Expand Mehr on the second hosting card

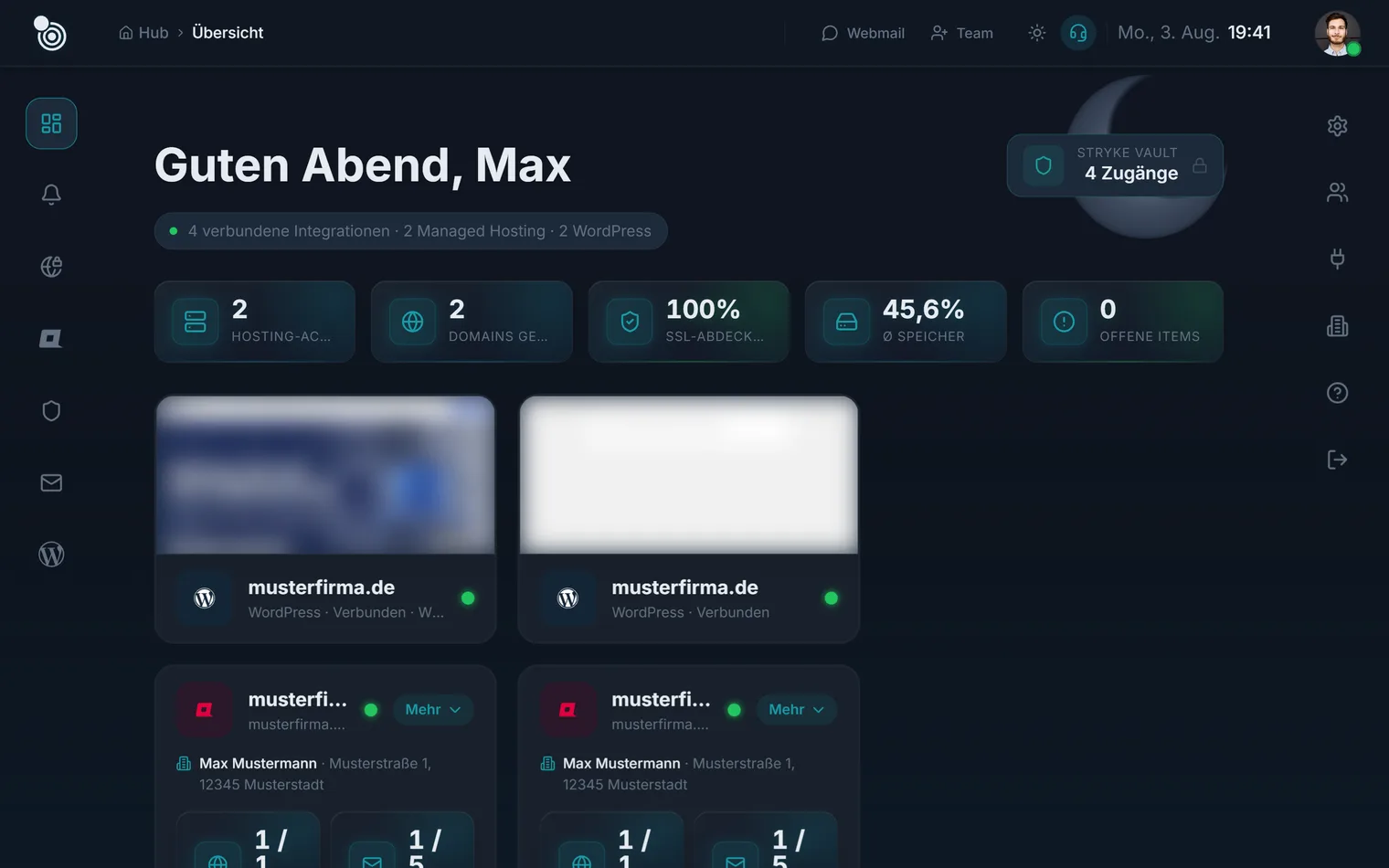pos(796,710)
